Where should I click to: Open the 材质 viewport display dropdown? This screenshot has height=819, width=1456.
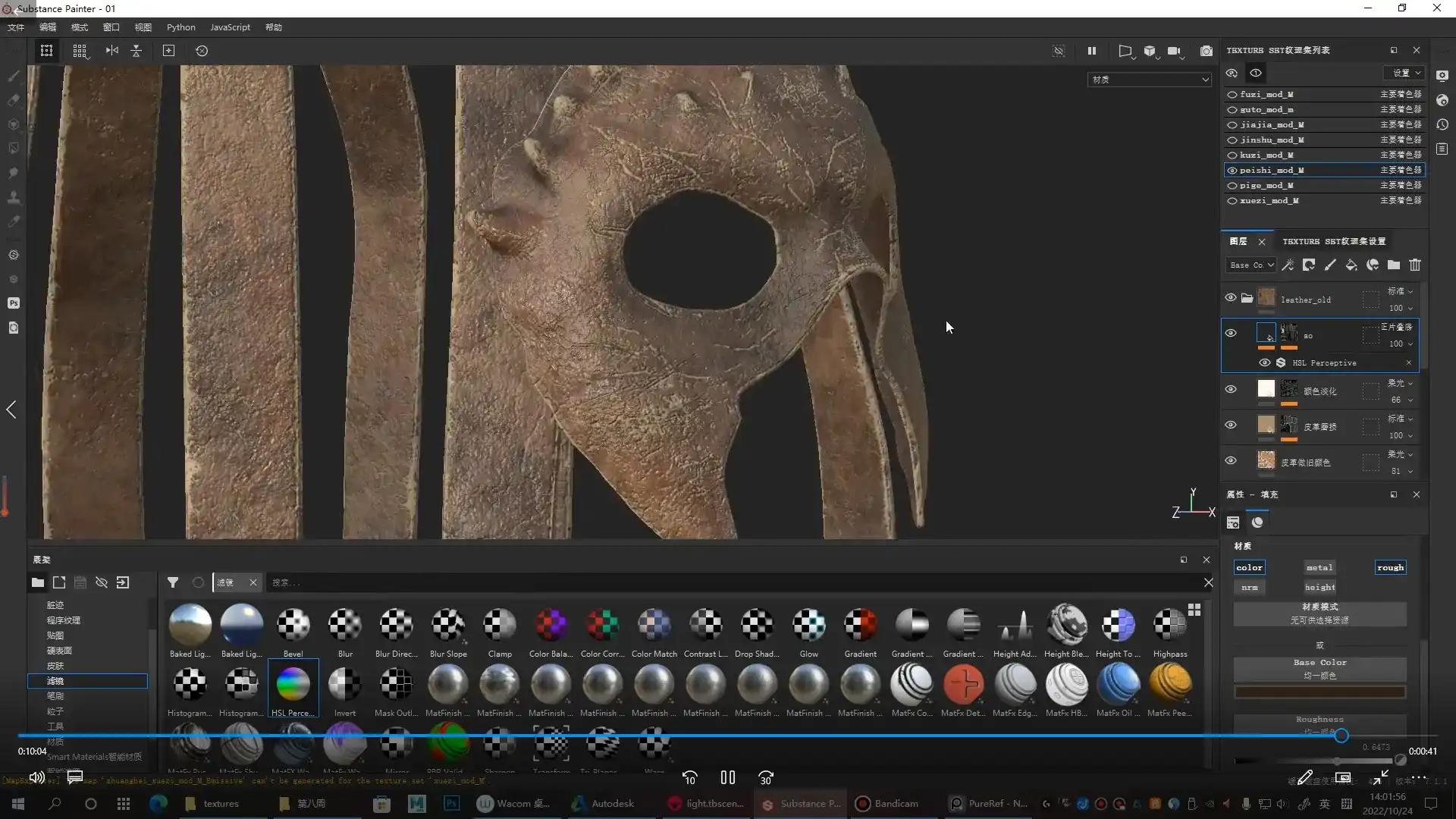click(1148, 79)
